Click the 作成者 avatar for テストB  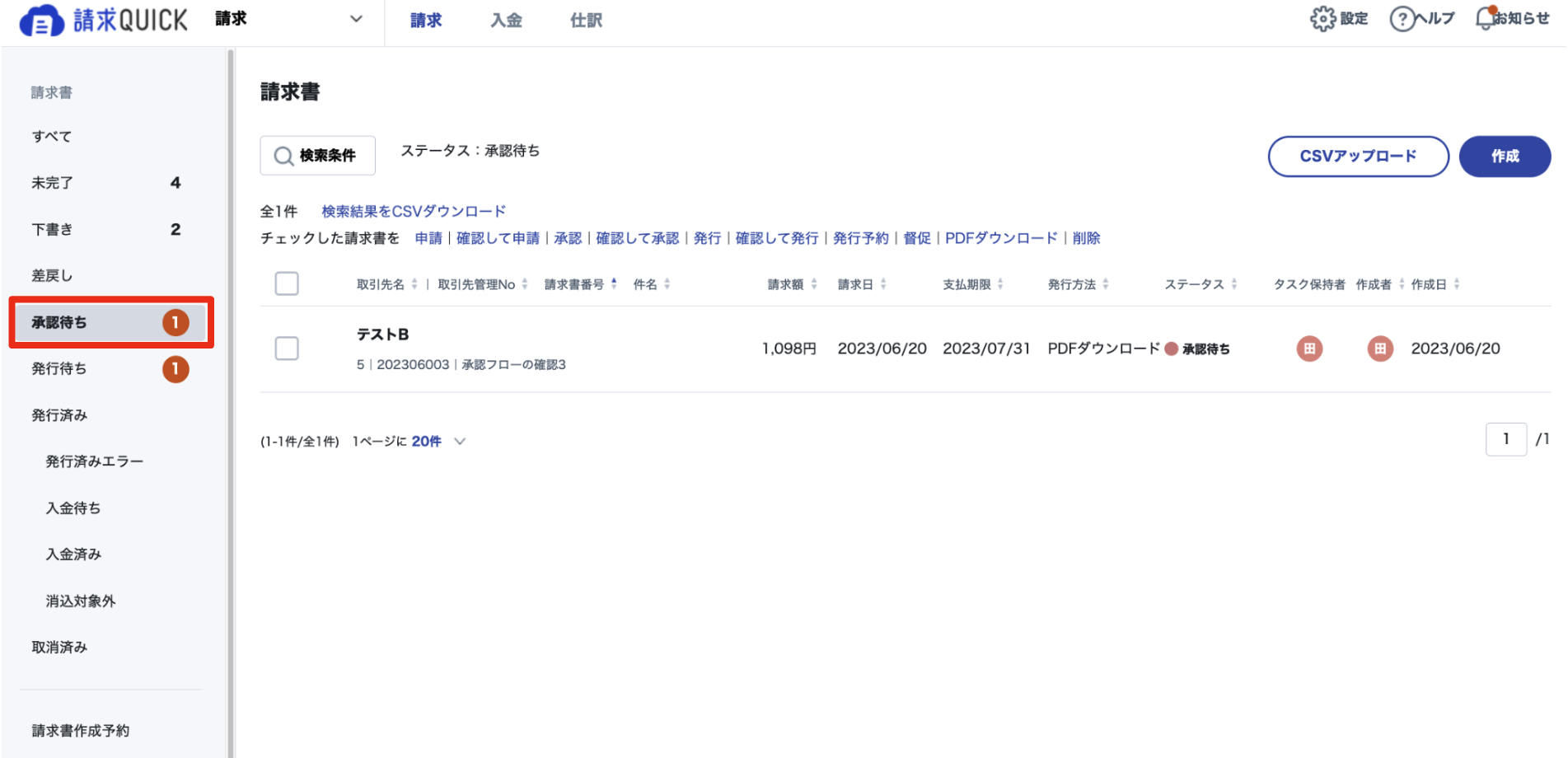pyautogui.click(x=1380, y=349)
